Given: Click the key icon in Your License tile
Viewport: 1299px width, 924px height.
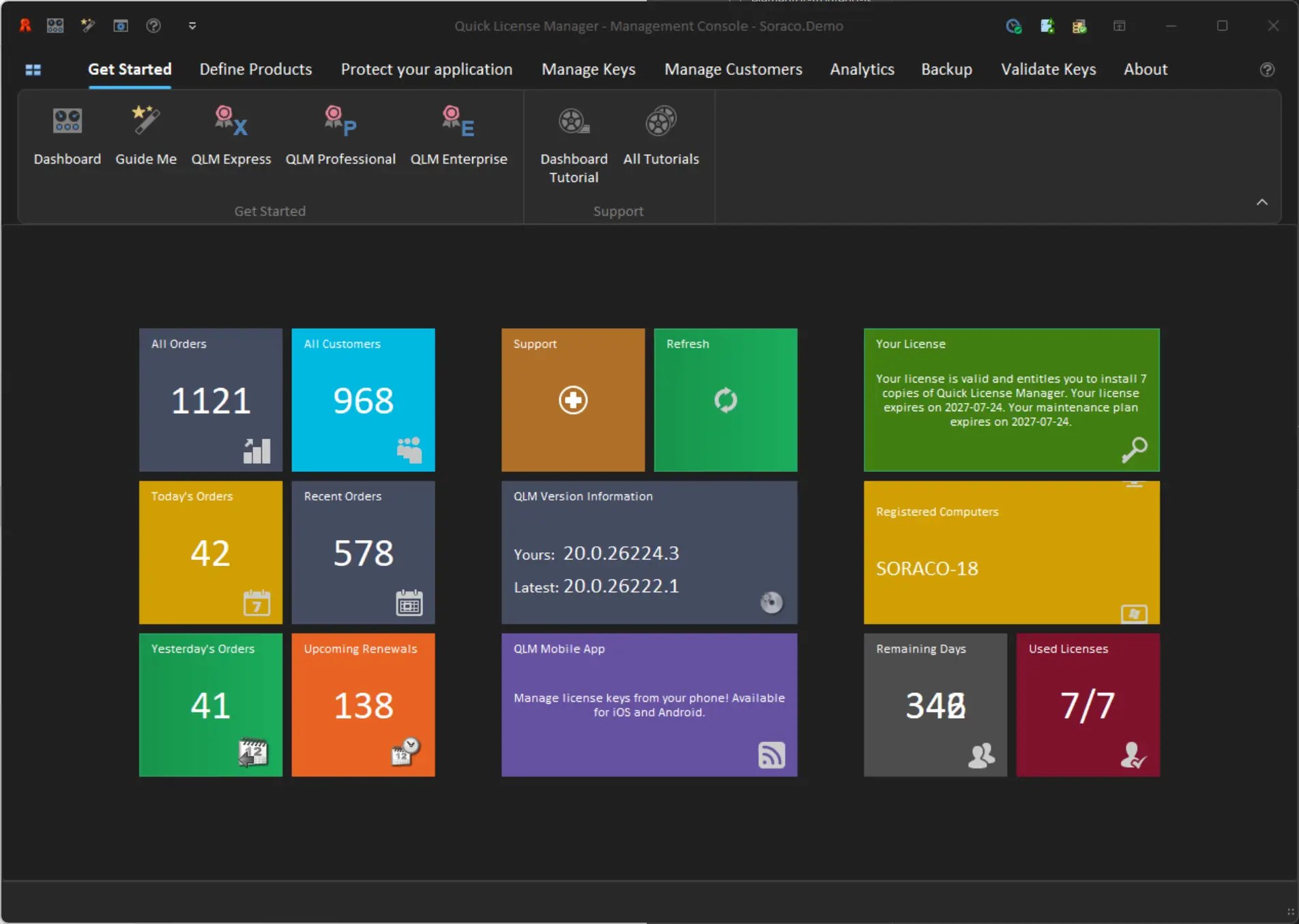Looking at the screenshot, I should 1135,450.
